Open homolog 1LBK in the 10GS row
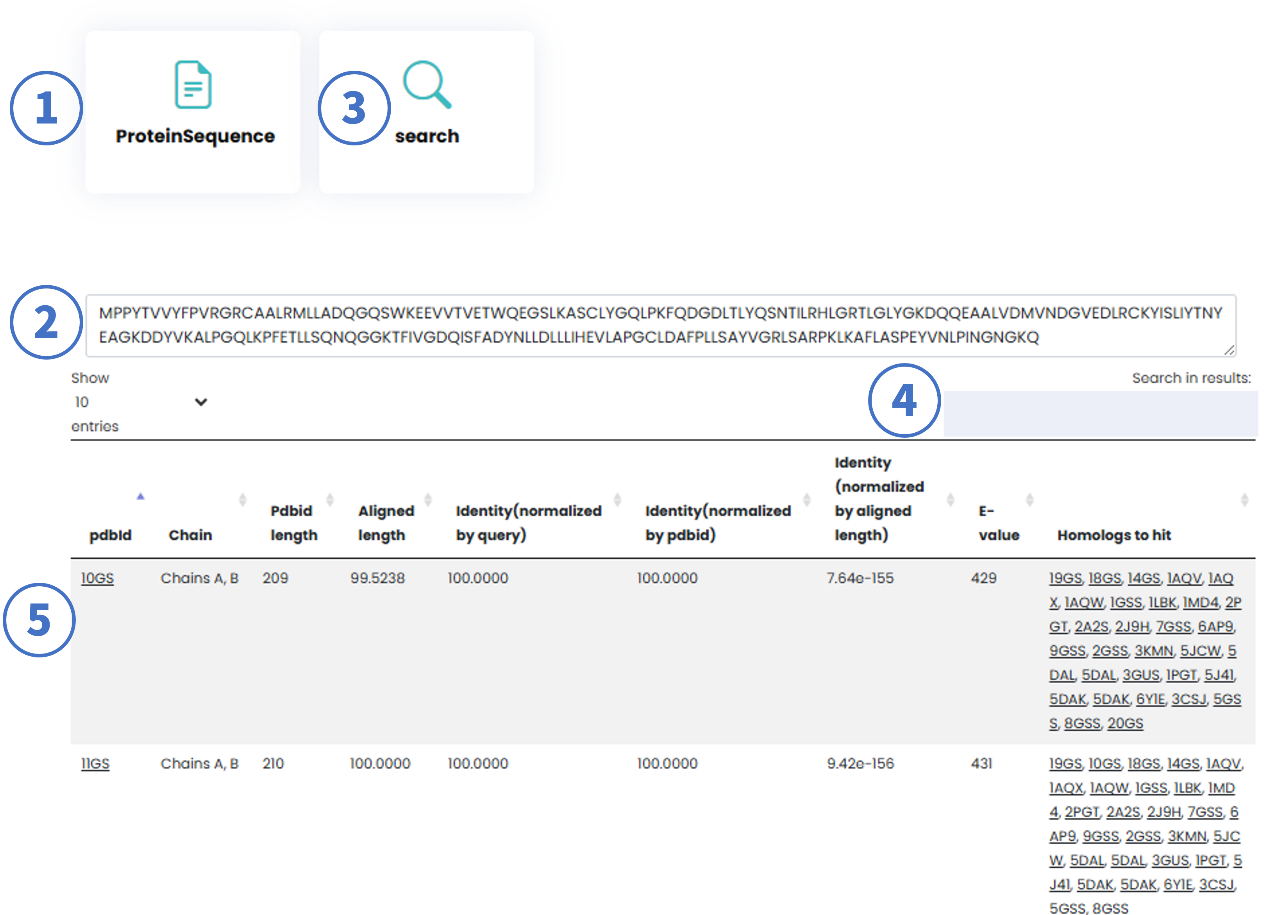This screenshot has width=1269, height=915. pos(1163,602)
